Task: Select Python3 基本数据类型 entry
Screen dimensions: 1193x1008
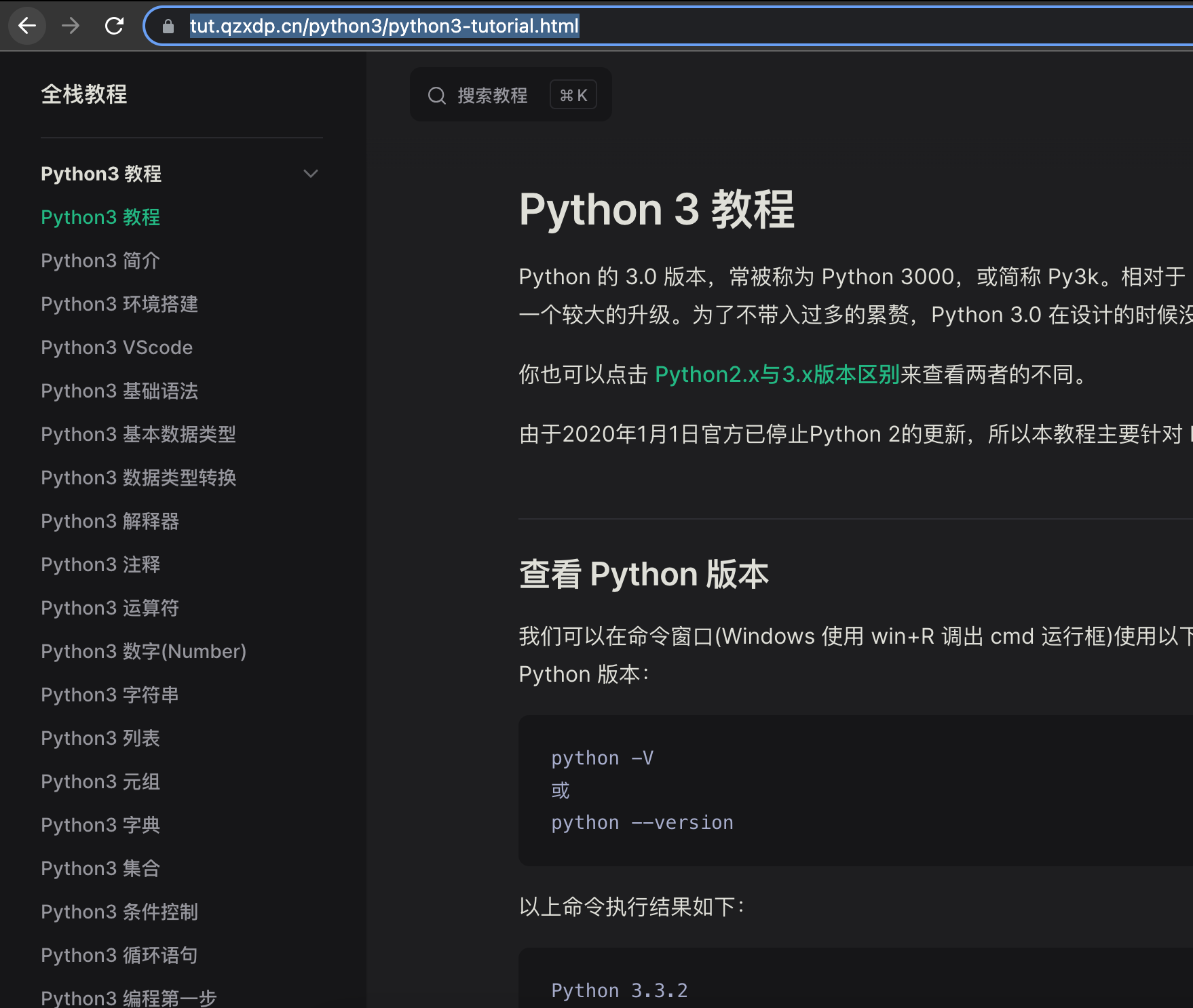Action: click(138, 434)
